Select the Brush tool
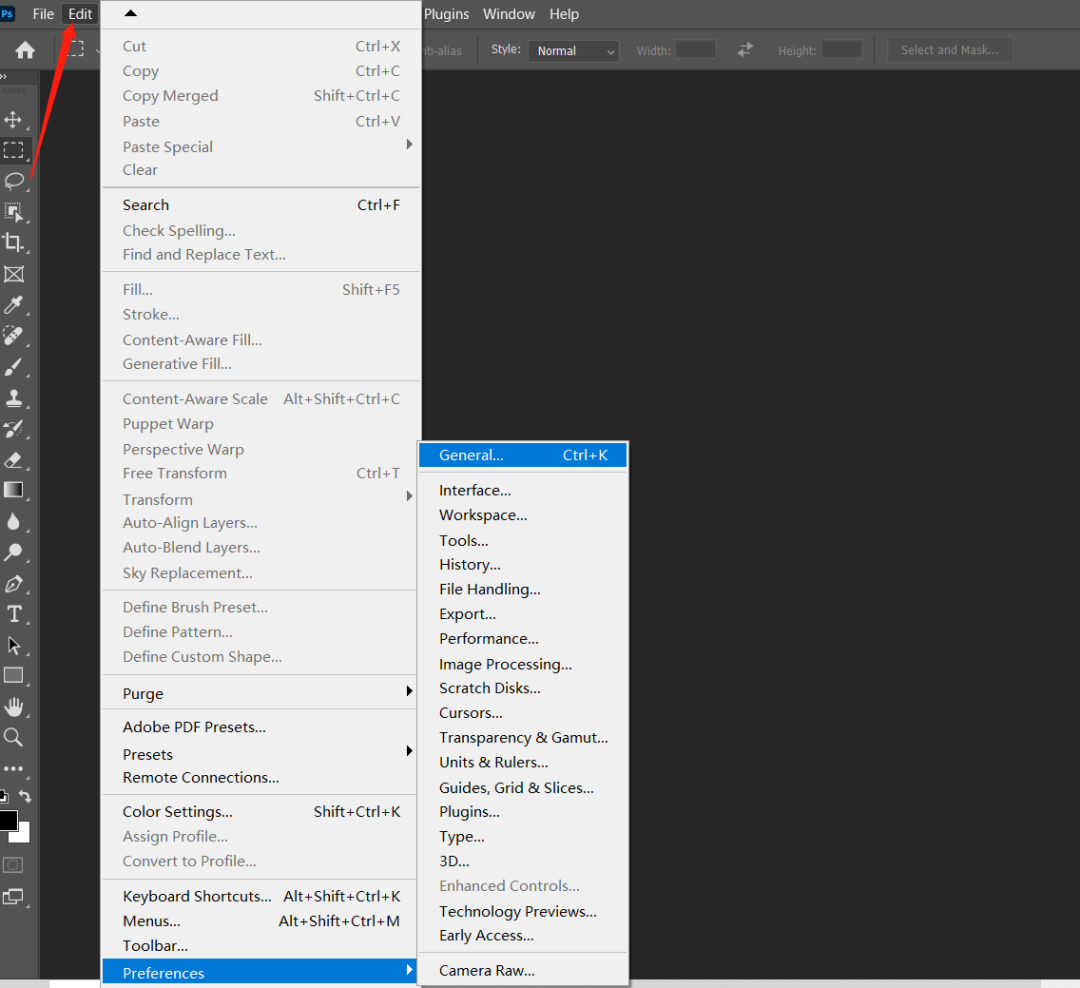Image resolution: width=1080 pixels, height=988 pixels. (x=14, y=367)
